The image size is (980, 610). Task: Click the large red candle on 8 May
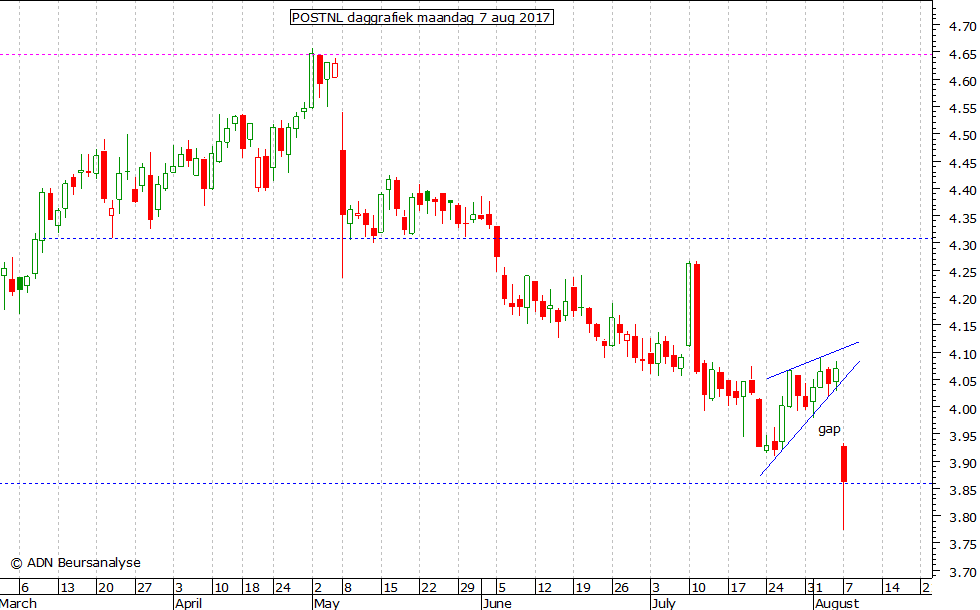tap(342, 182)
